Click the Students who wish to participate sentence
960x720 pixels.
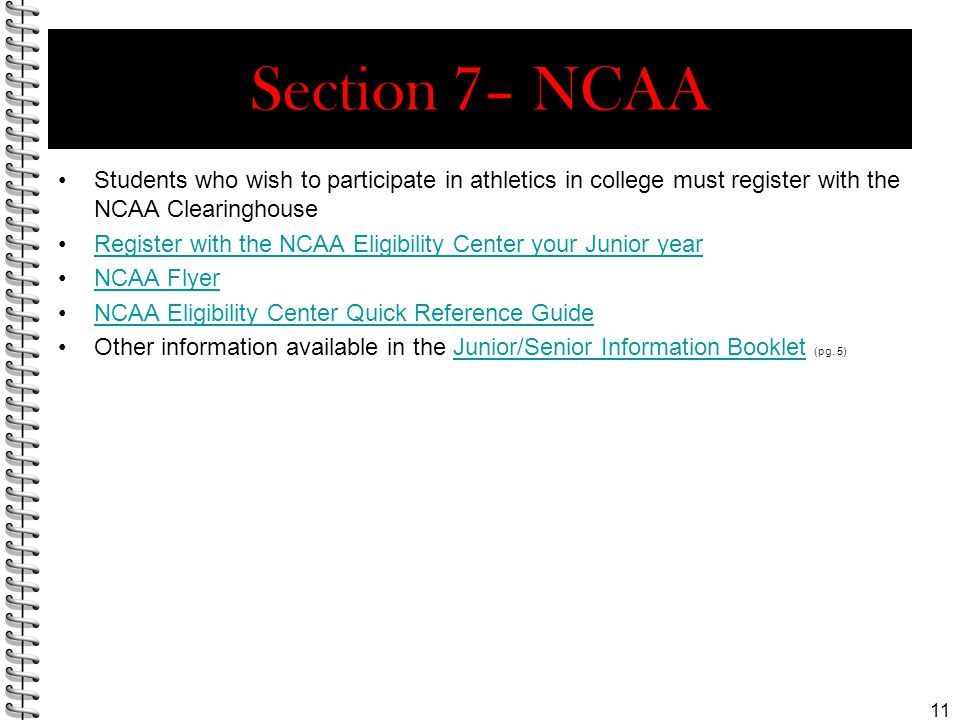497,180
